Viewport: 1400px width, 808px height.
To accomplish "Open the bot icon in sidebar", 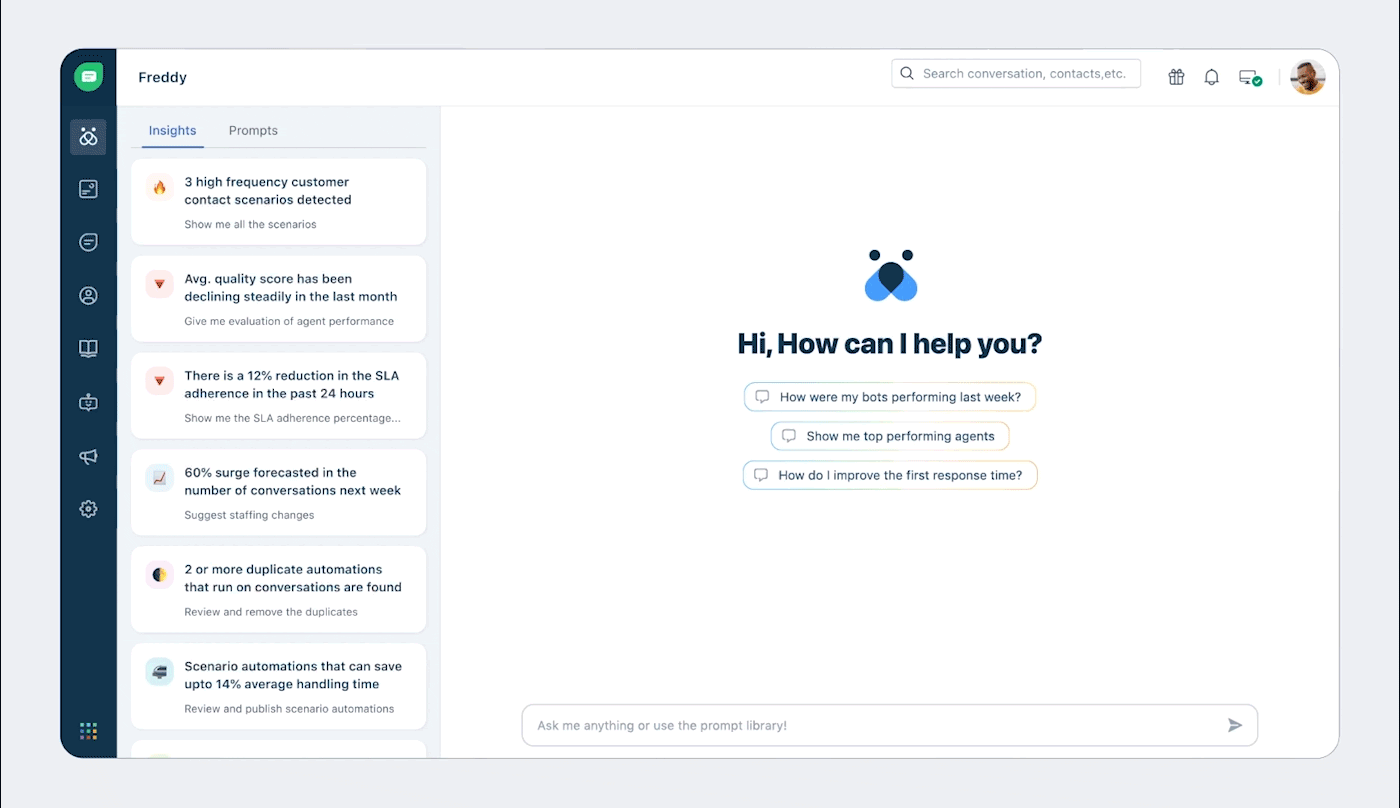I will click(88, 402).
